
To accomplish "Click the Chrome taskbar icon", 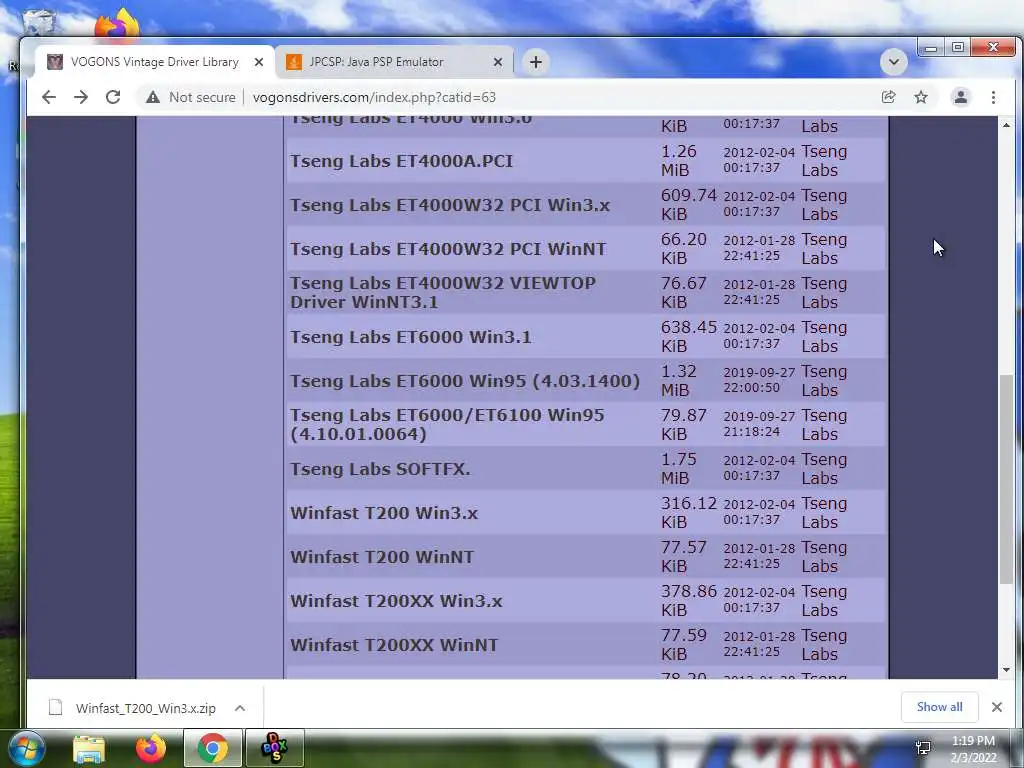I will tap(212, 748).
